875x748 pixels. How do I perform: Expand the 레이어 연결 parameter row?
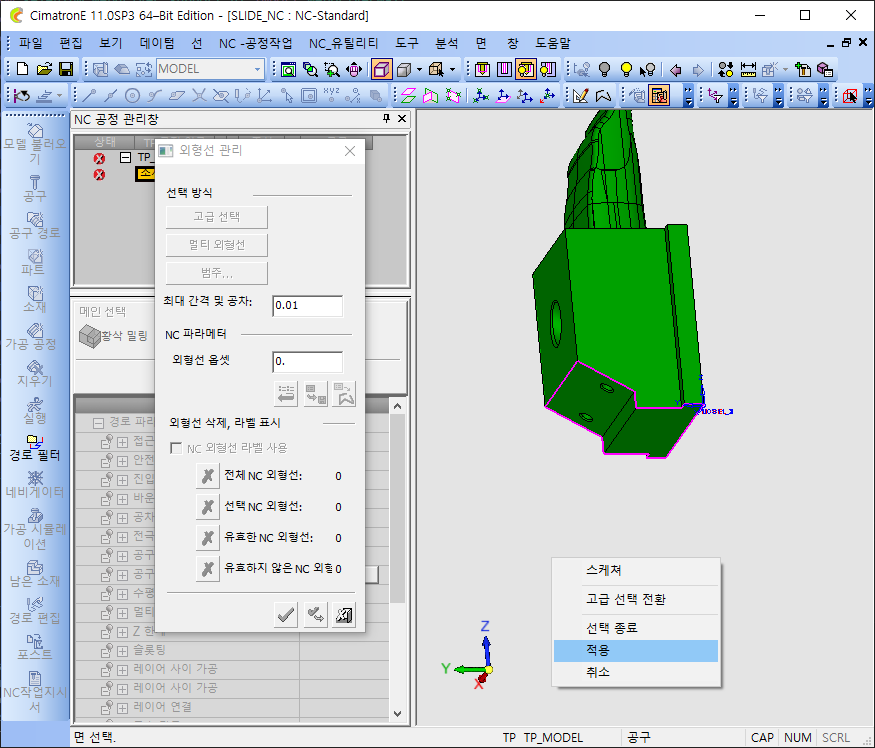[123, 707]
